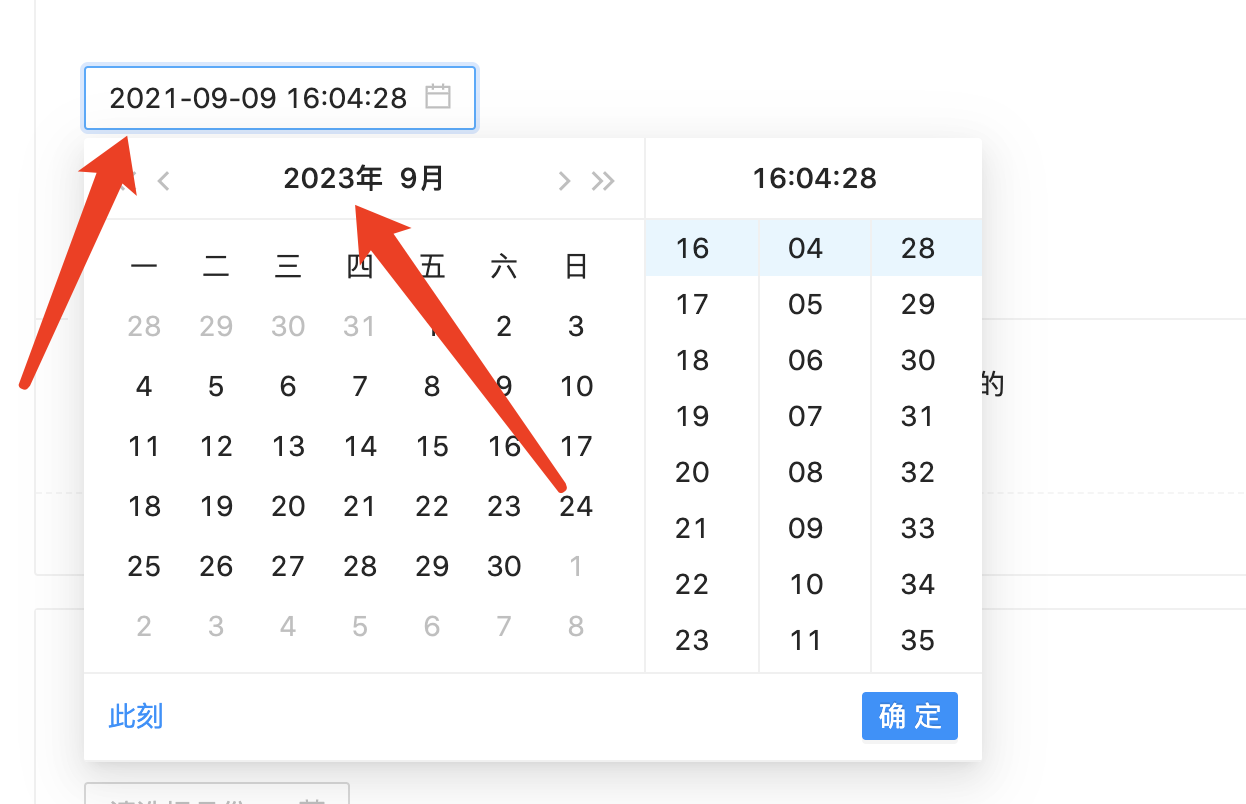Jump to next year via double chevron
This screenshot has height=804, width=1246.
pos(603,180)
